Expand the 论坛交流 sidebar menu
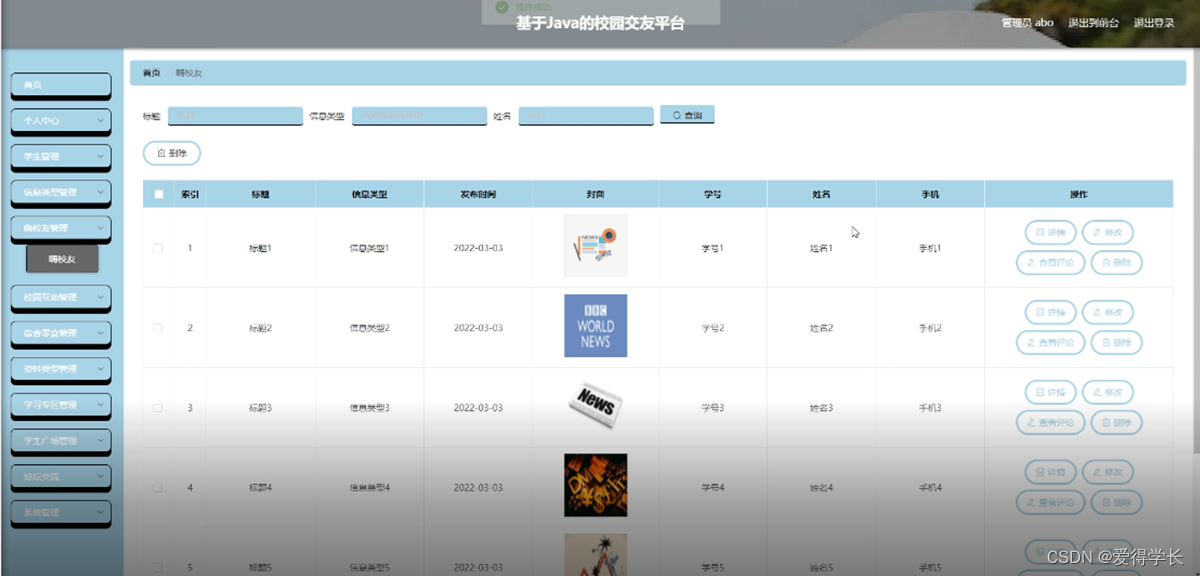 tap(60, 476)
